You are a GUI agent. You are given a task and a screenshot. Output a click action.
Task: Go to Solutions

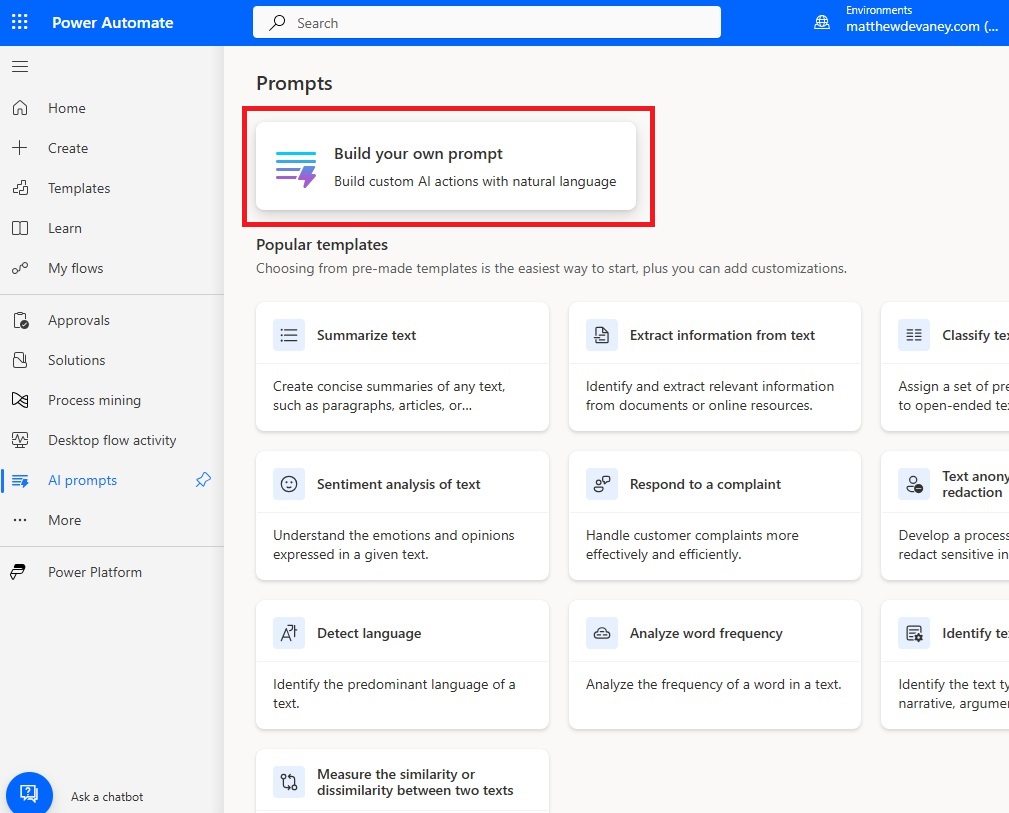coord(77,360)
